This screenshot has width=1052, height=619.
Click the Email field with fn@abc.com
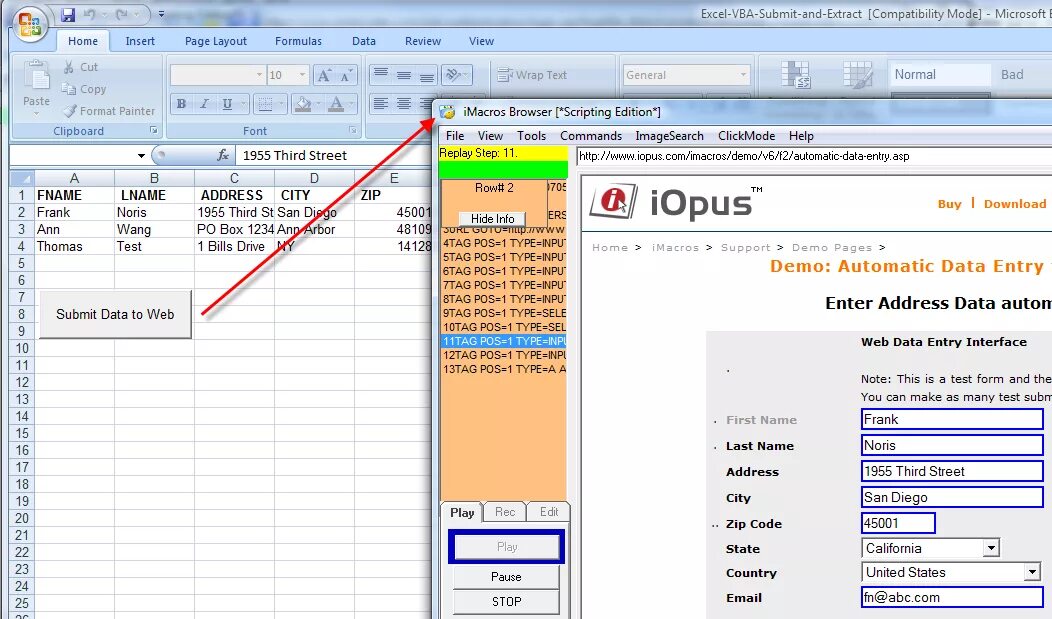[951, 598]
